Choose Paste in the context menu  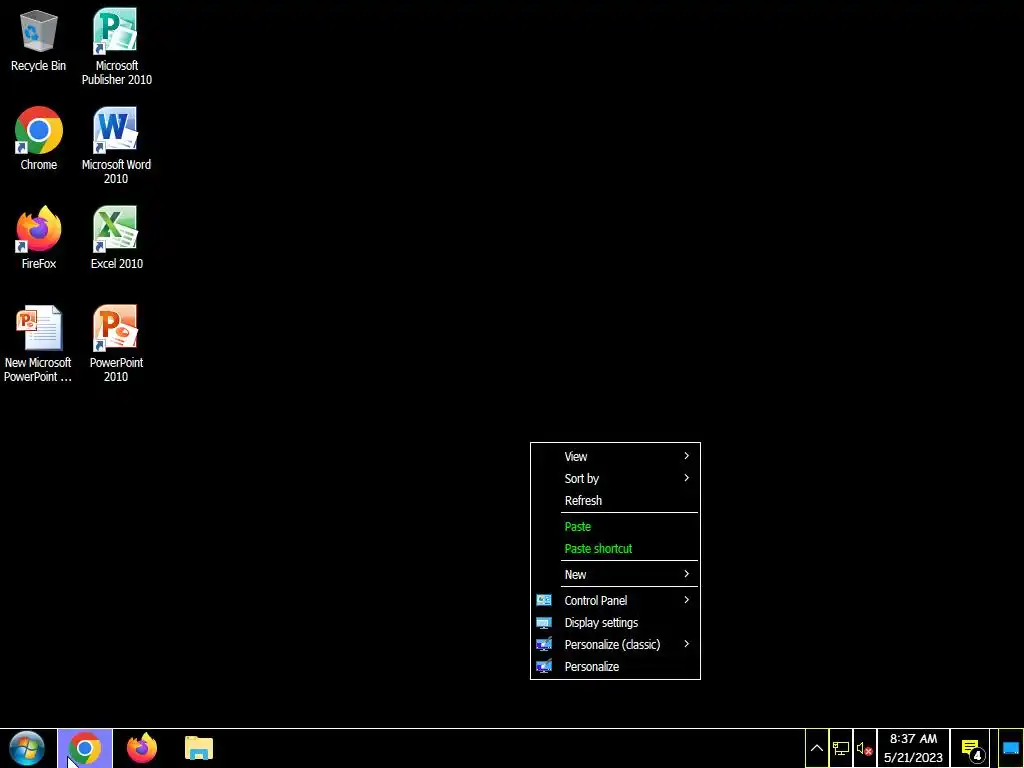615,526
